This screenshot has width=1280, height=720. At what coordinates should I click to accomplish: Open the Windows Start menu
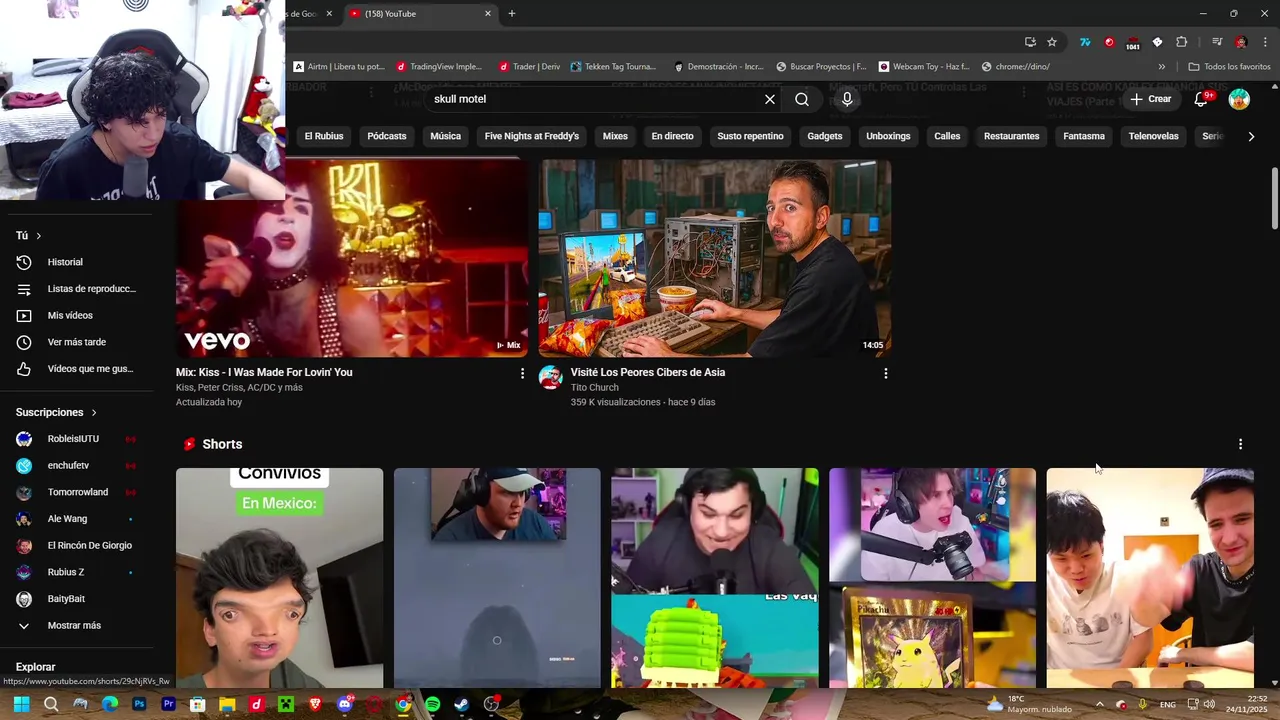[x=21, y=704]
